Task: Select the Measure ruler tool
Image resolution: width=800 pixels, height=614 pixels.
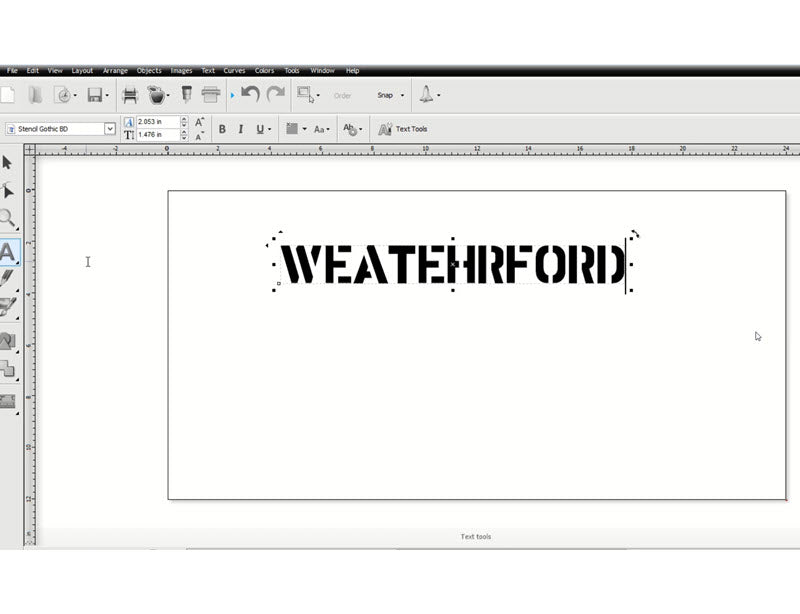Action: point(8,402)
